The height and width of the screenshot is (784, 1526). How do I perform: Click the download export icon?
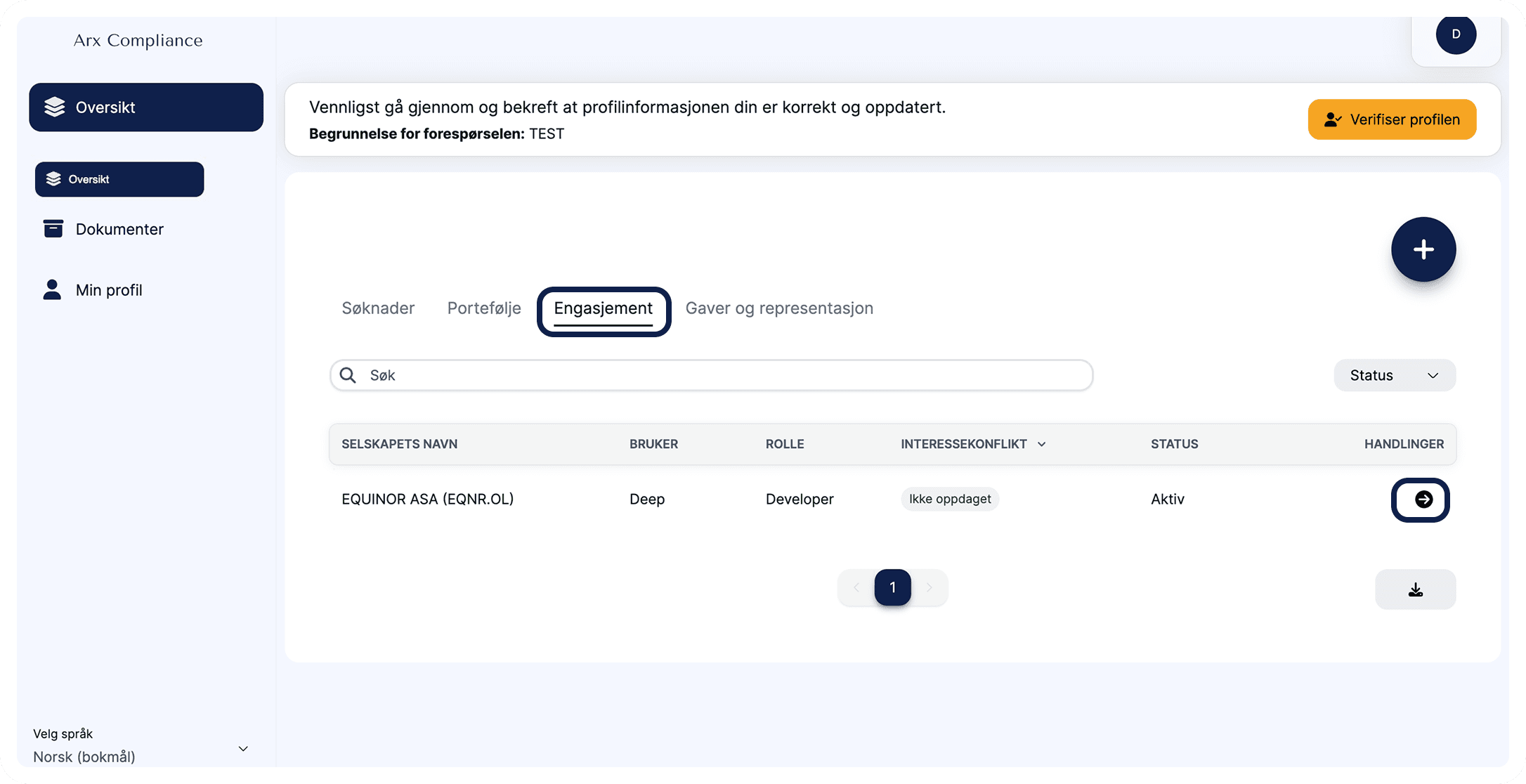point(1415,589)
